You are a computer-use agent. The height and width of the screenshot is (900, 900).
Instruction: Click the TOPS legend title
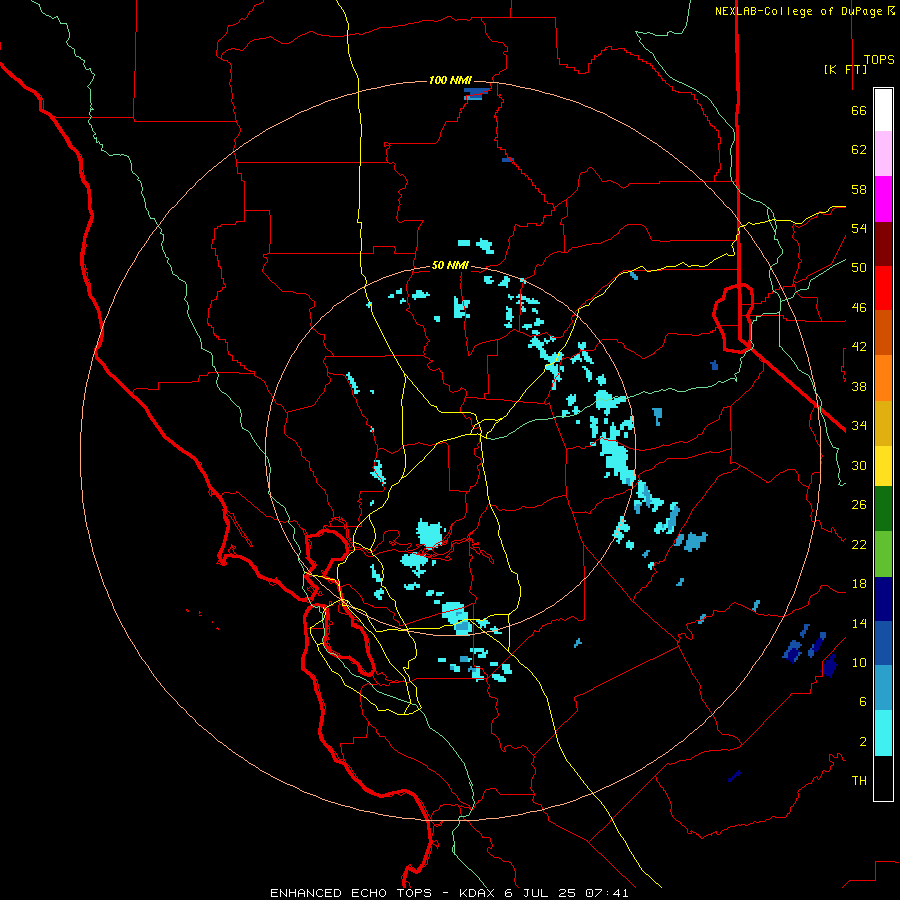pyautogui.click(x=879, y=60)
